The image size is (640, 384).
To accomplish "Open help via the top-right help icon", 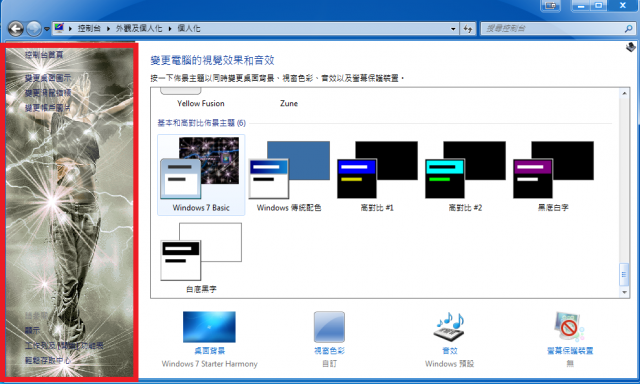I will pos(631,47).
